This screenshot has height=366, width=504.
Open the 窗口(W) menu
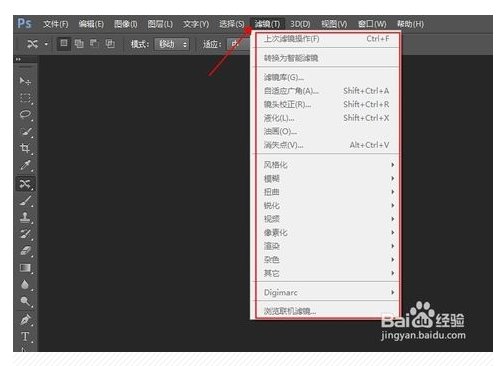[x=372, y=24]
